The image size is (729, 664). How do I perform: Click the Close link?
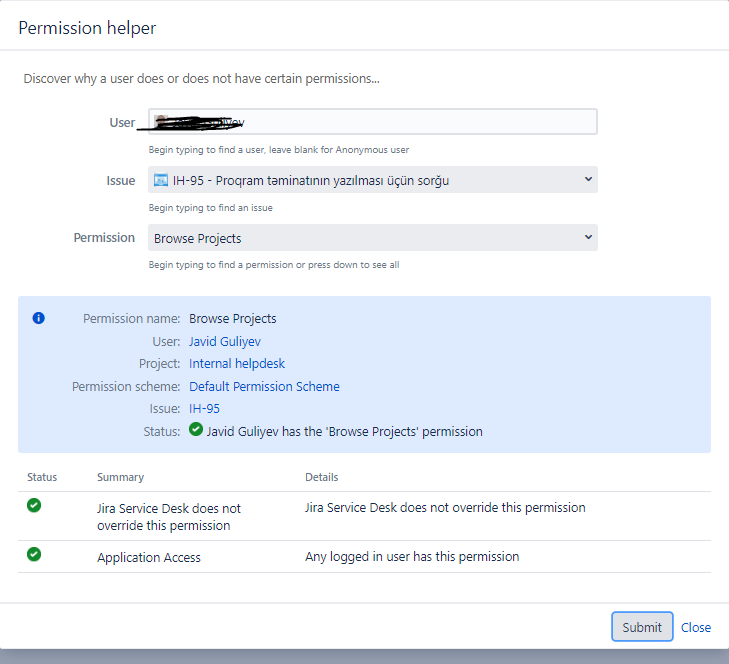coord(696,627)
